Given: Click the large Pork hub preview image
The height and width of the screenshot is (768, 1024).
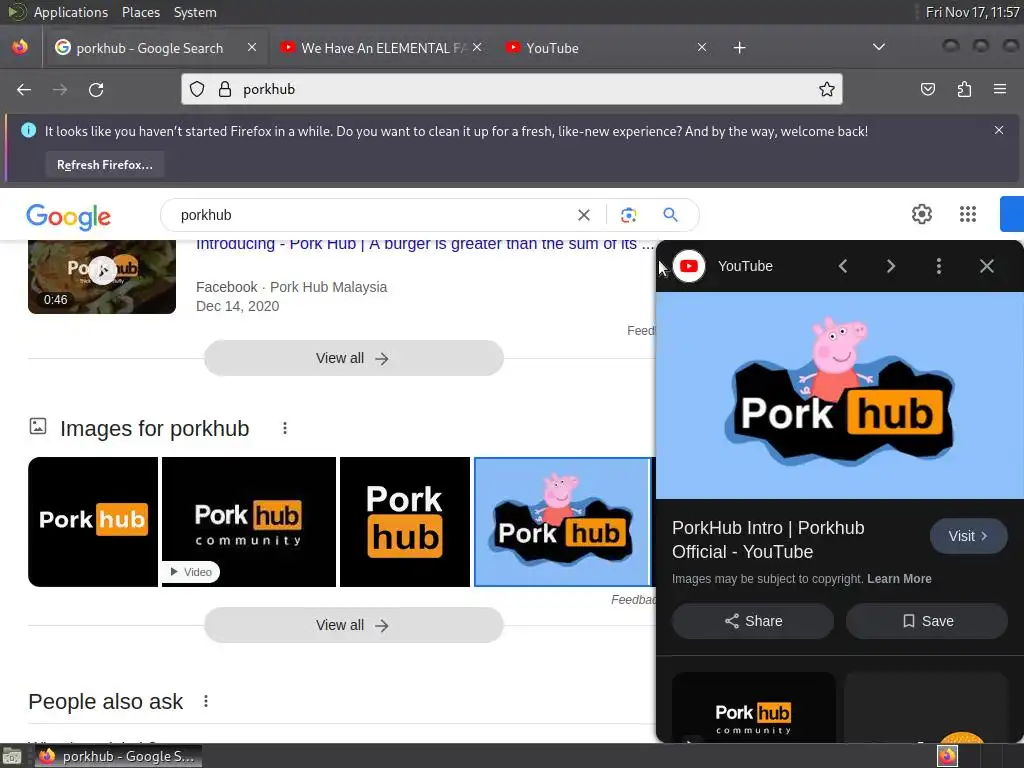Looking at the screenshot, I should coord(839,395).
